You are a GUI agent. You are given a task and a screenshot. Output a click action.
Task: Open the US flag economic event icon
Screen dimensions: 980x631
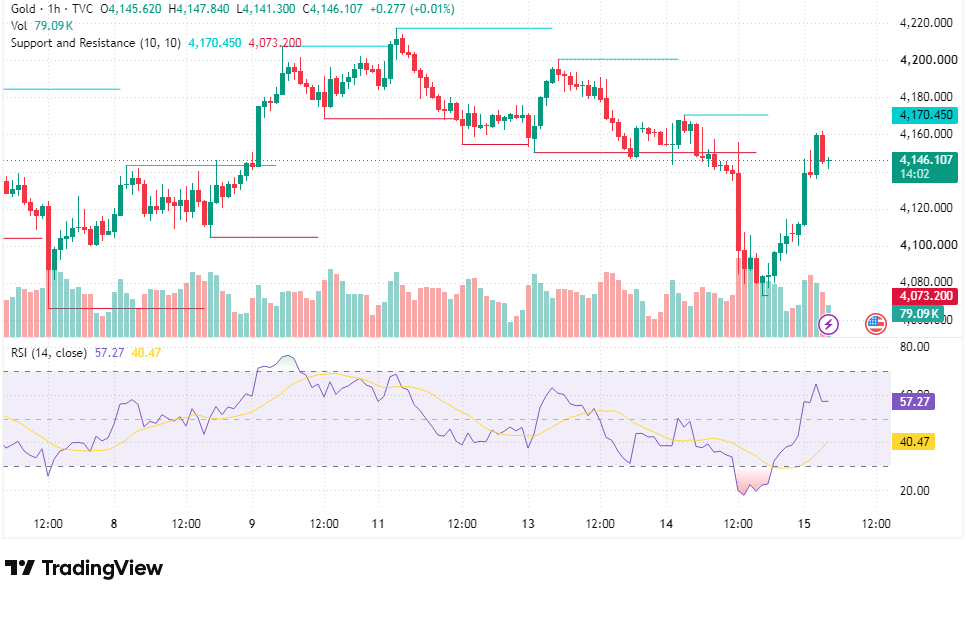pyautogui.click(x=876, y=324)
